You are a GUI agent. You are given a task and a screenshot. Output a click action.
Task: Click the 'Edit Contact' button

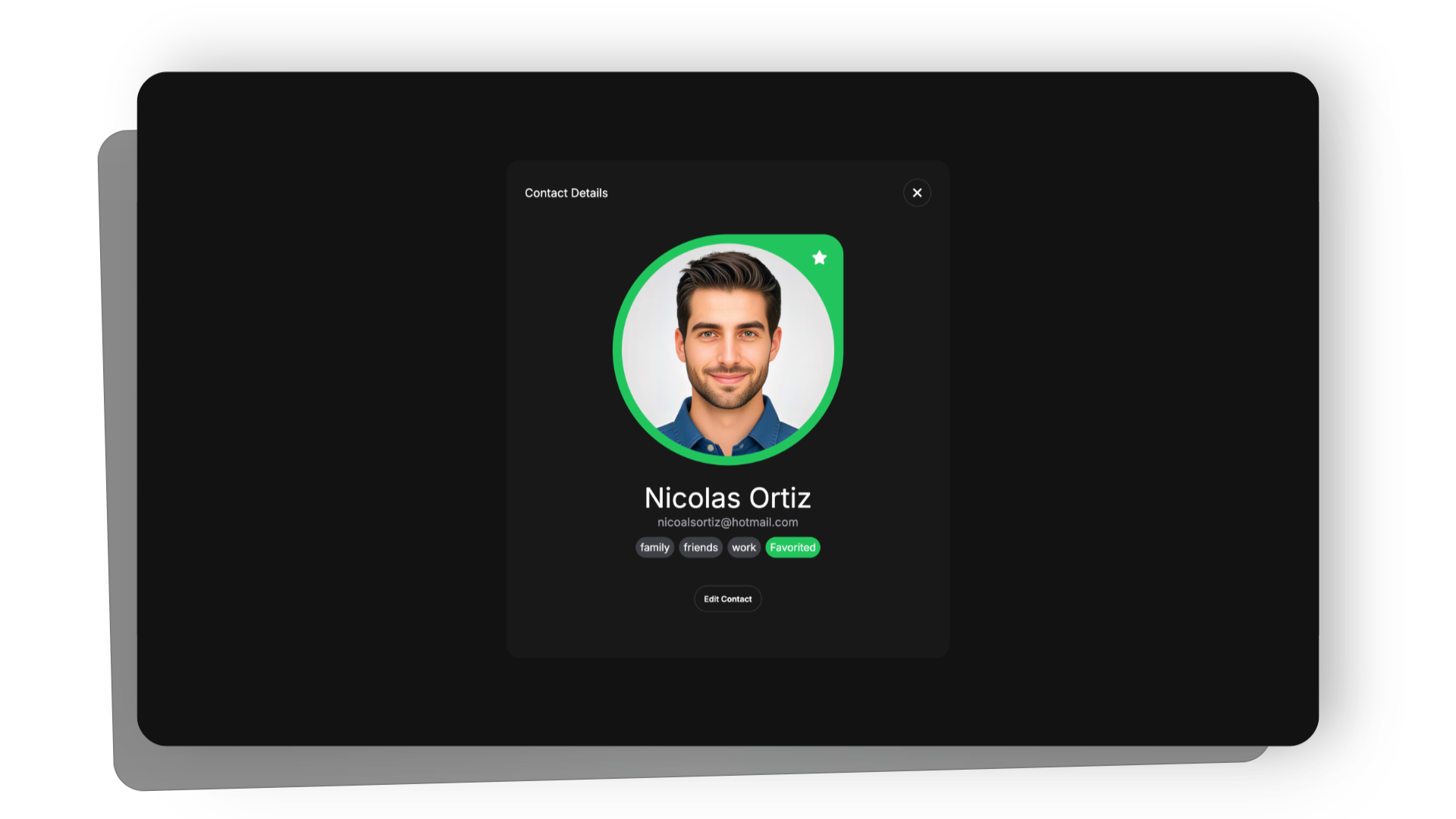pyautogui.click(x=728, y=598)
